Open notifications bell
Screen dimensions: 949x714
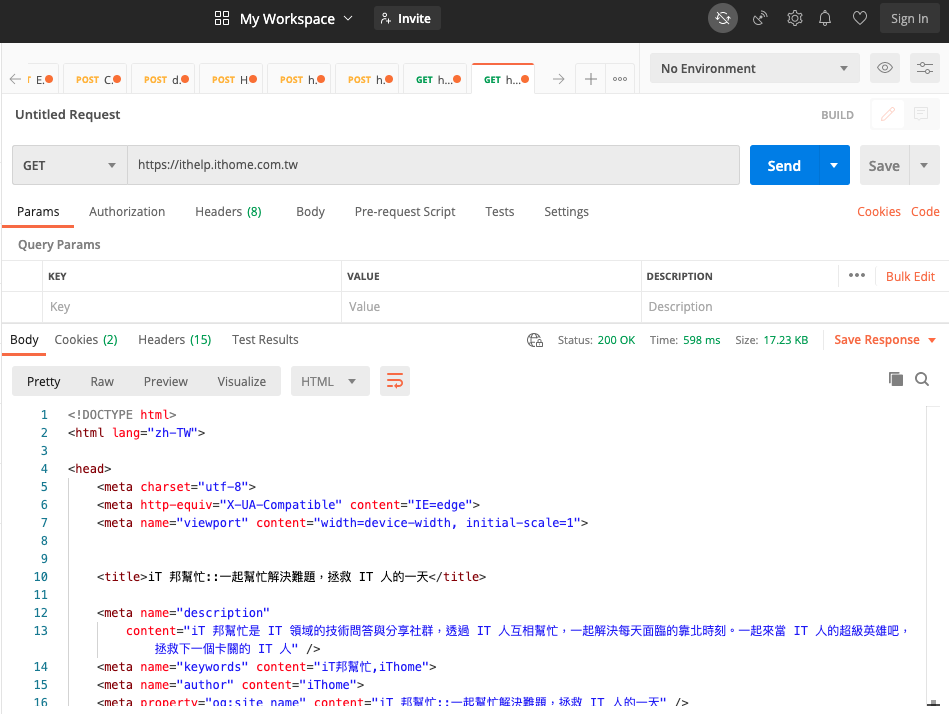click(825, 18)
